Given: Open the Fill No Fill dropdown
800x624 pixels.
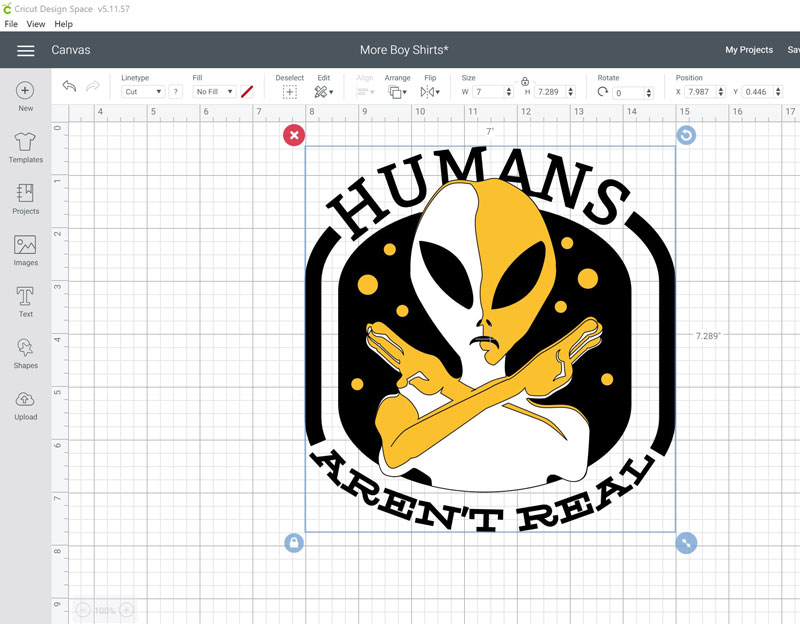Looking at the screenshot, I should (x=214, y=92).
